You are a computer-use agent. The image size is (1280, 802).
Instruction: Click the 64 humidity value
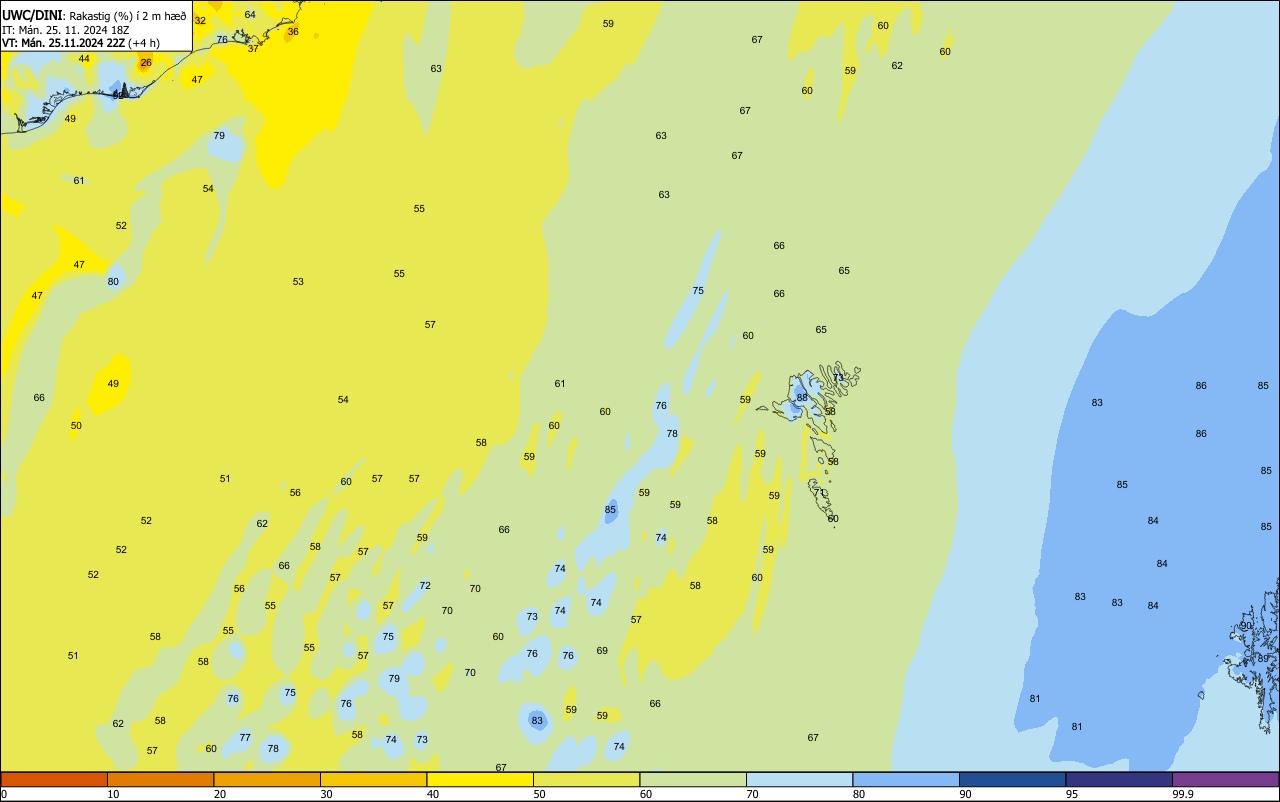coord(250,15)
